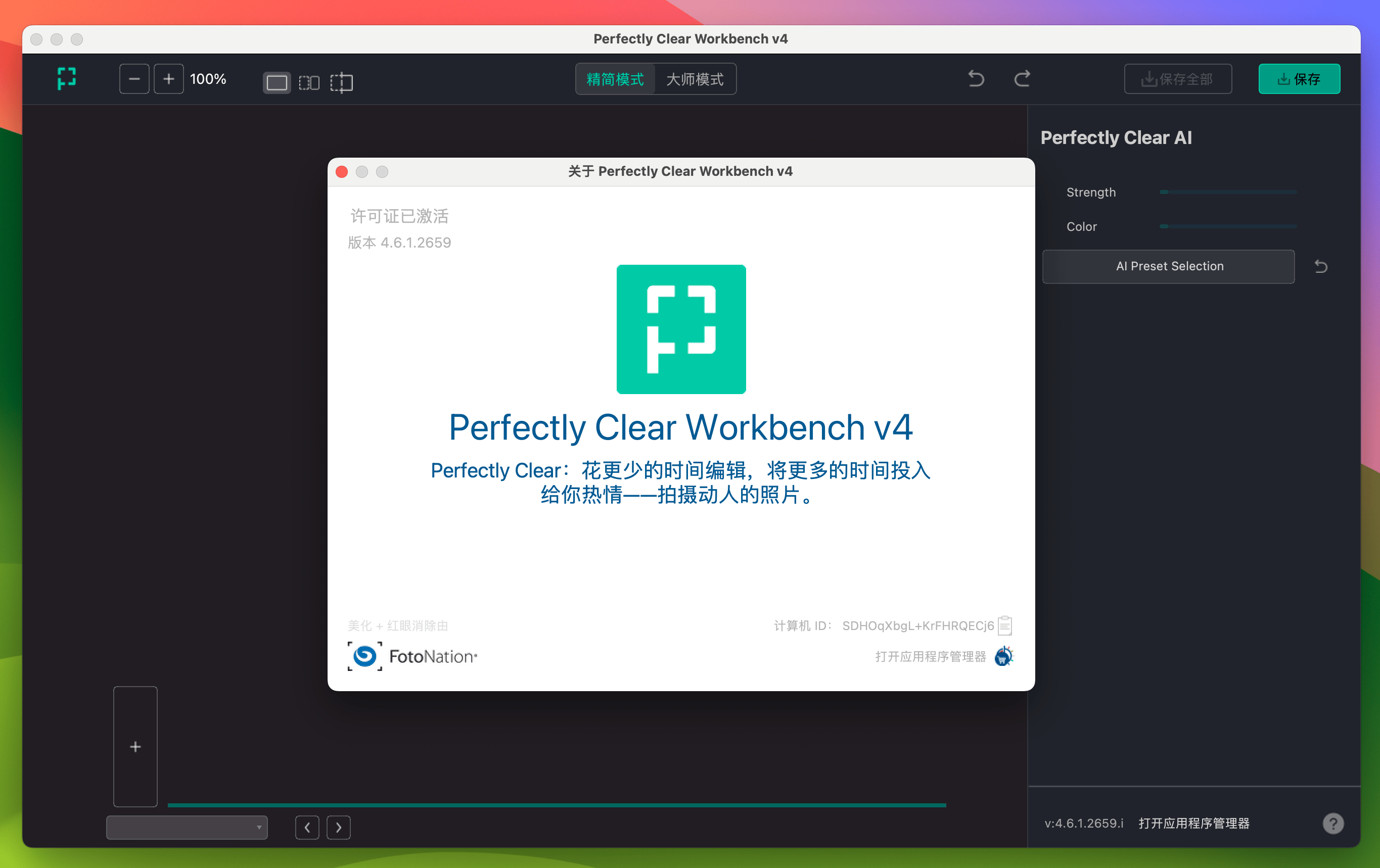Adjust the Strength slider value
Screen dimensions: 1380x868
1163,192
